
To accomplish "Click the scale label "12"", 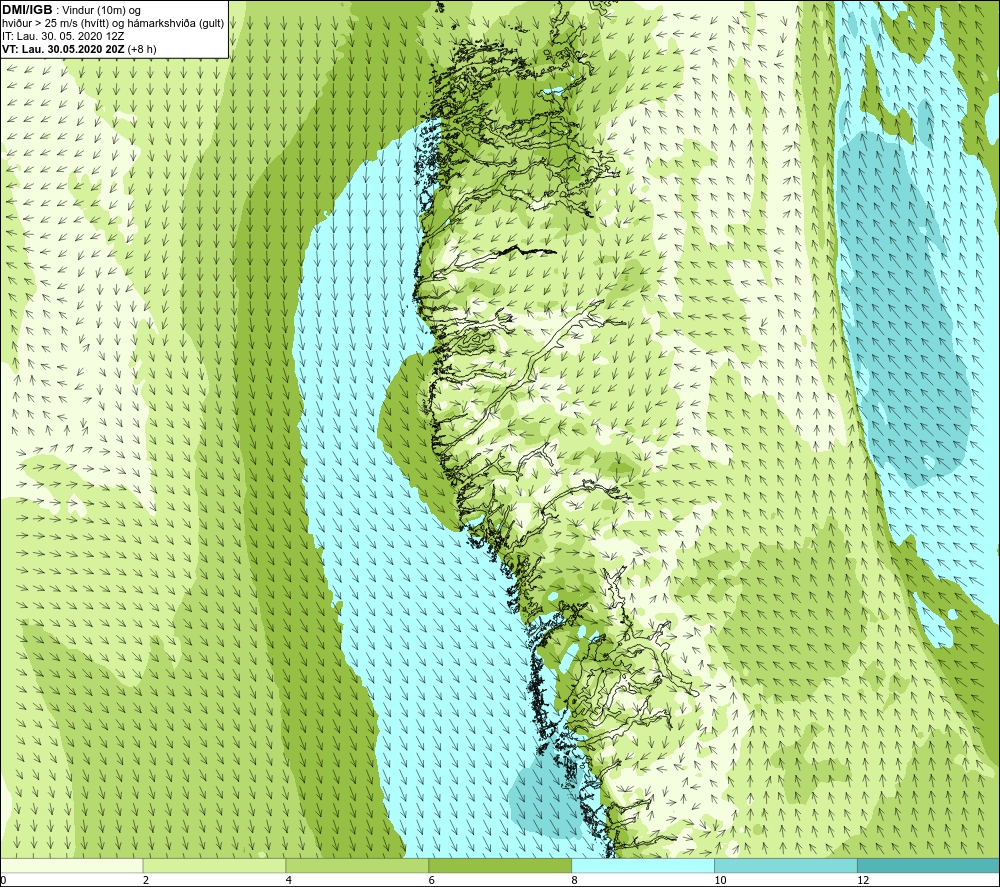I will (863, 880).
